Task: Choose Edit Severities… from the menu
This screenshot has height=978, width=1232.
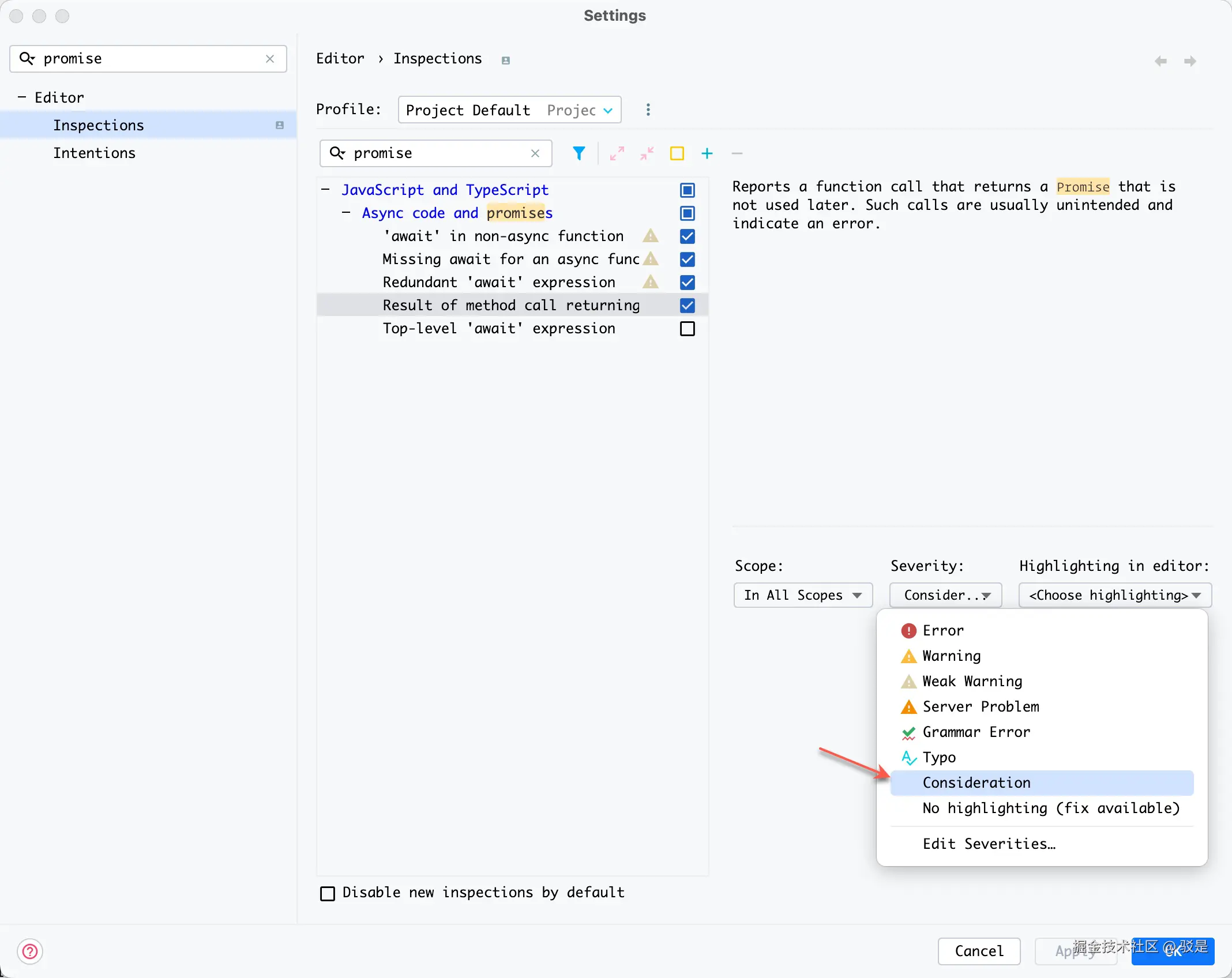Action: click(x=989, y=844)
